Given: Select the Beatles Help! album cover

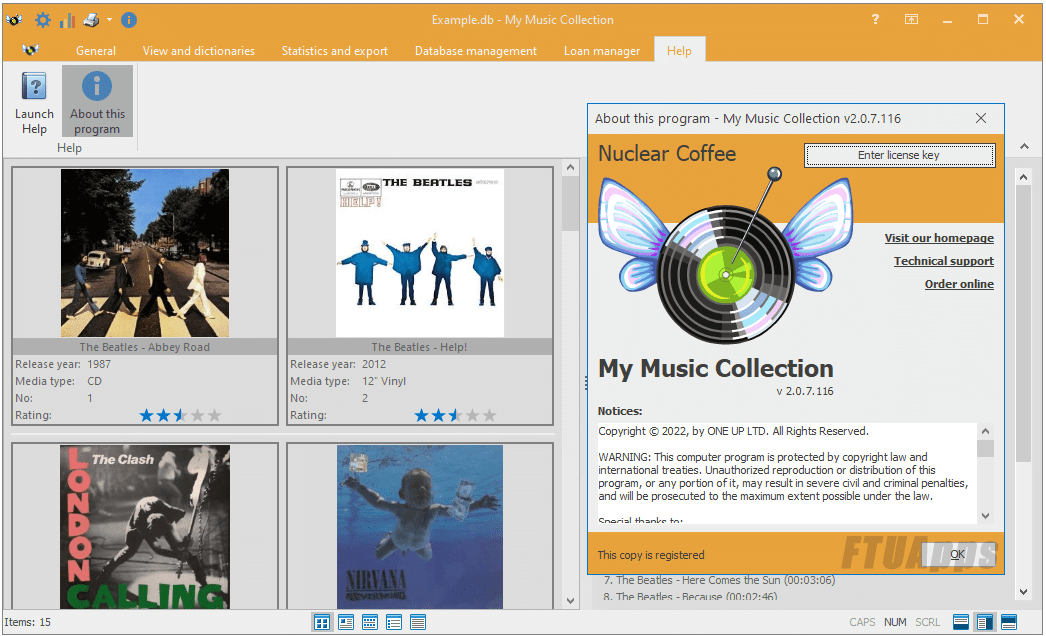Looking at the screenshot, I should 420,253.
